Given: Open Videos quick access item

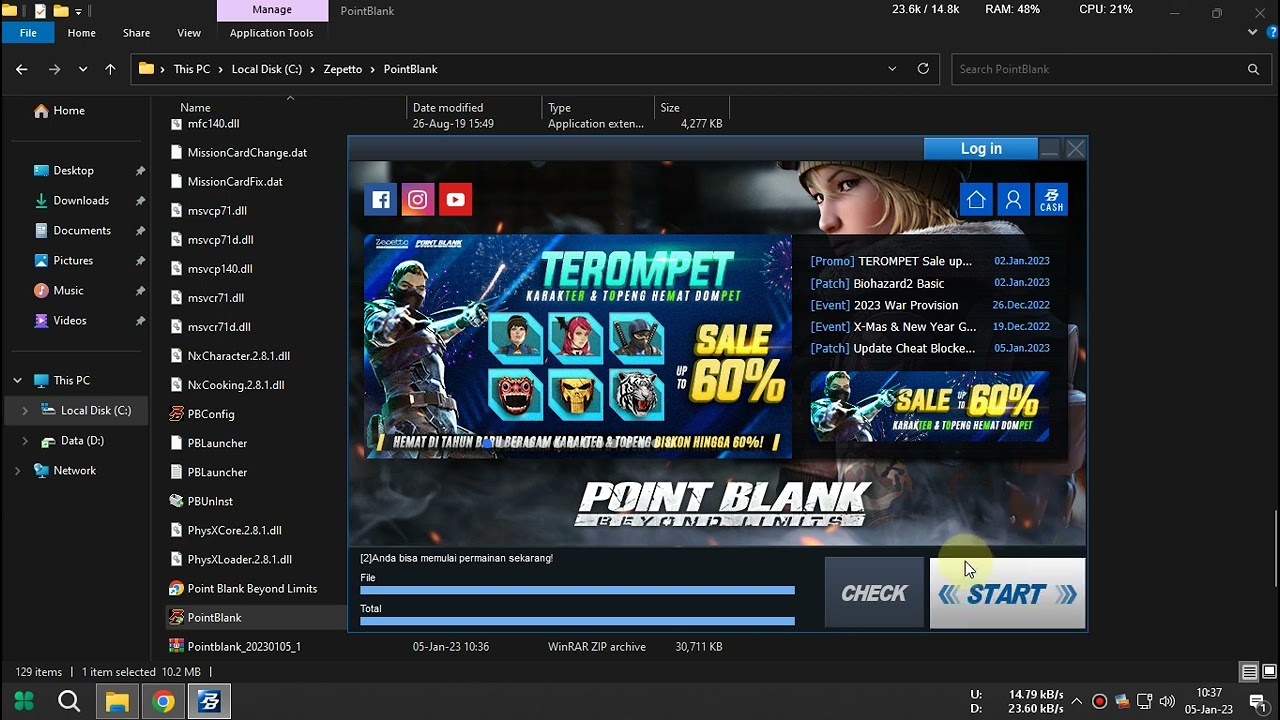Looking at the screenshot, I should pos(70,321).
